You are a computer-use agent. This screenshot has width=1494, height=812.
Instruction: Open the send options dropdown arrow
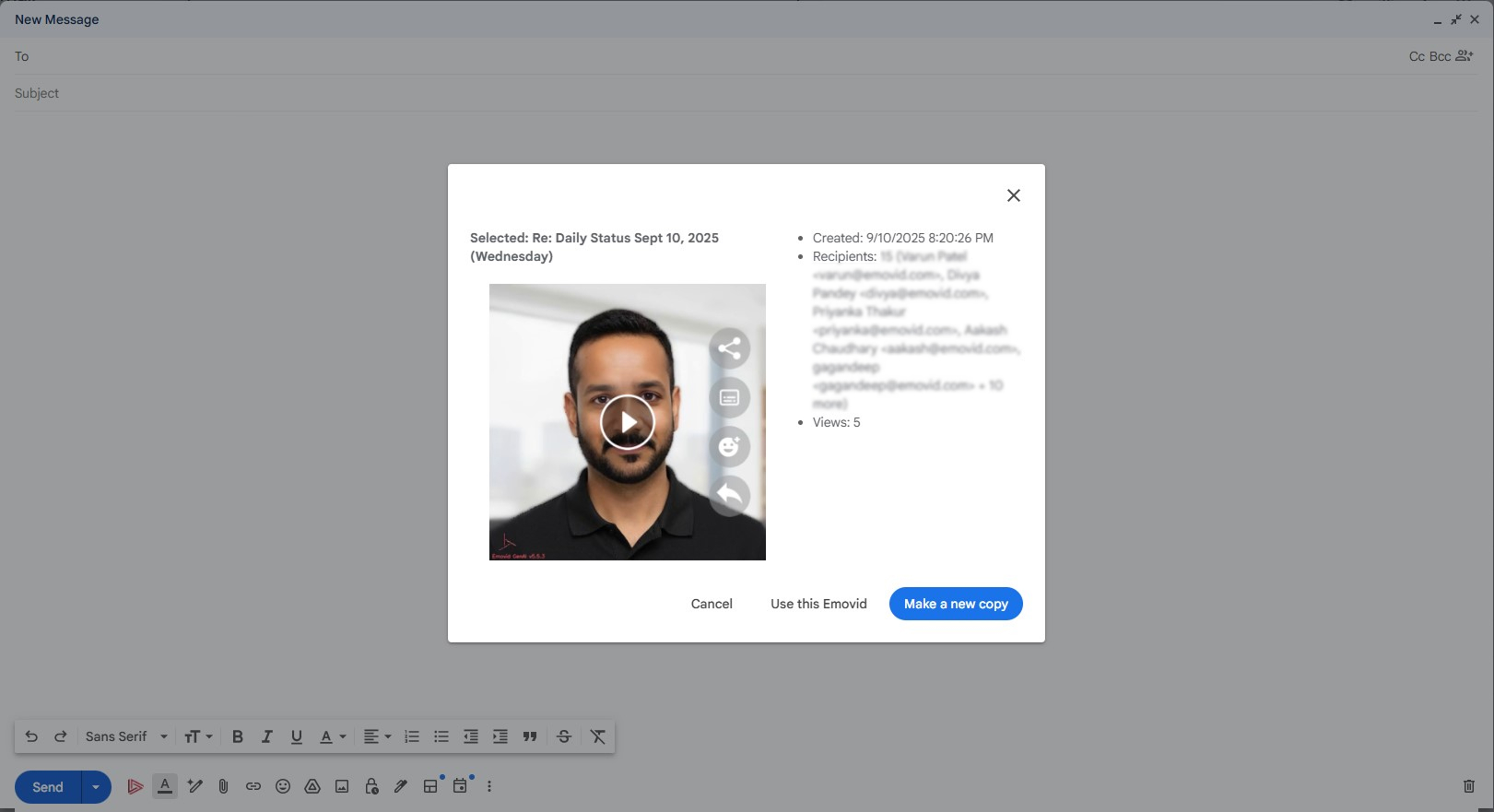pyautogui.click(x=96, y=787)
